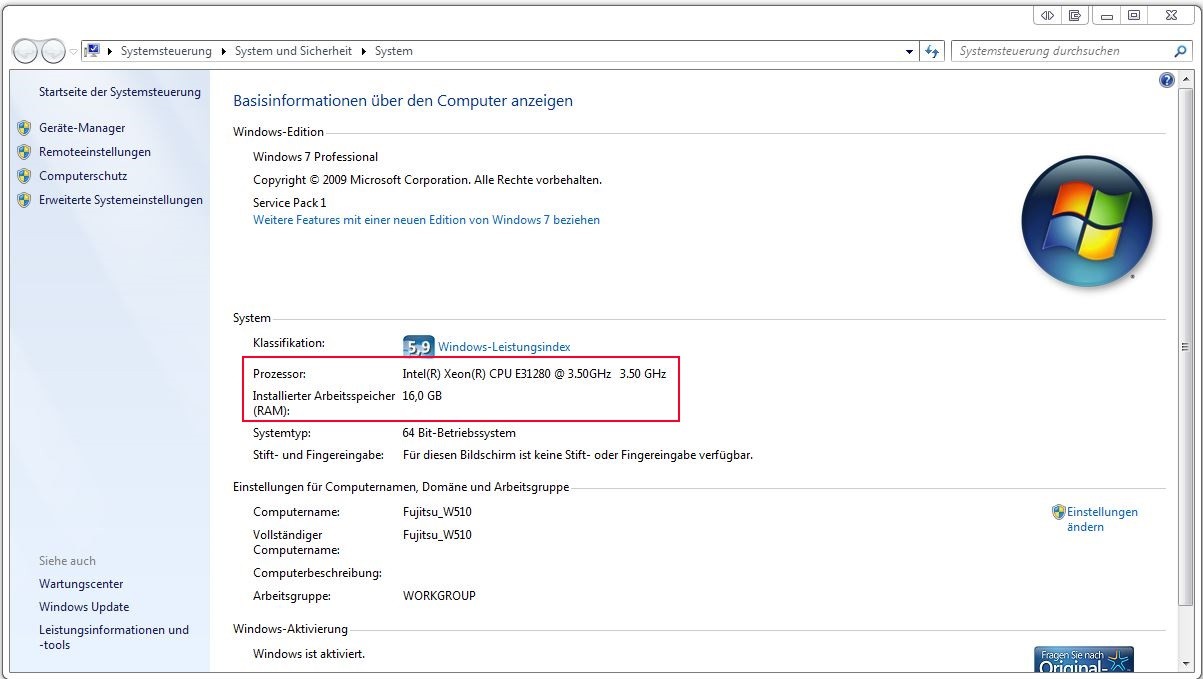Open Weitere Features neuen Edition link
This screenshot has width=1203, height=679.
tap(426, 220)
